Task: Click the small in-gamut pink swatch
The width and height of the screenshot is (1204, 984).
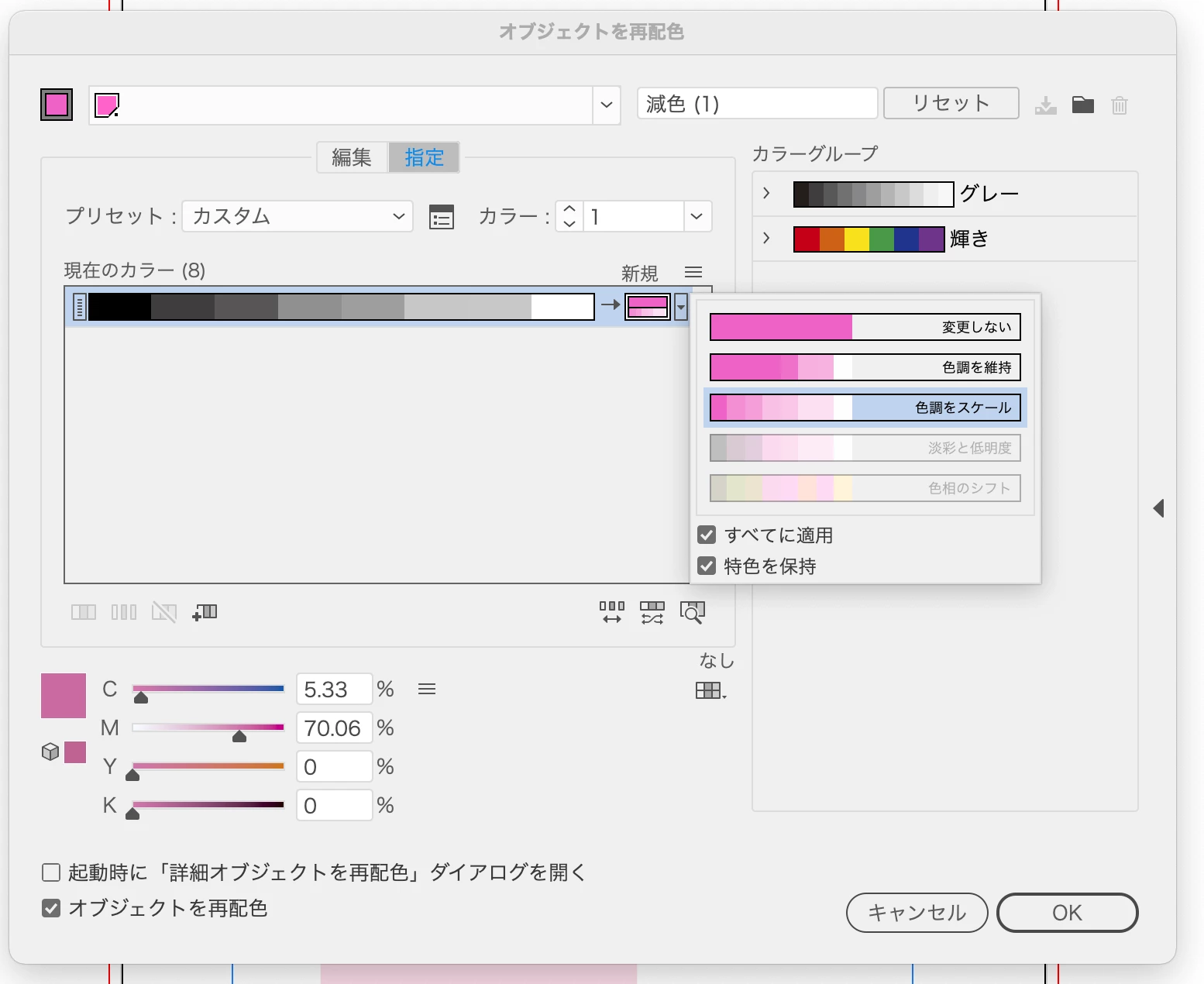Action: tap(75, 752)
